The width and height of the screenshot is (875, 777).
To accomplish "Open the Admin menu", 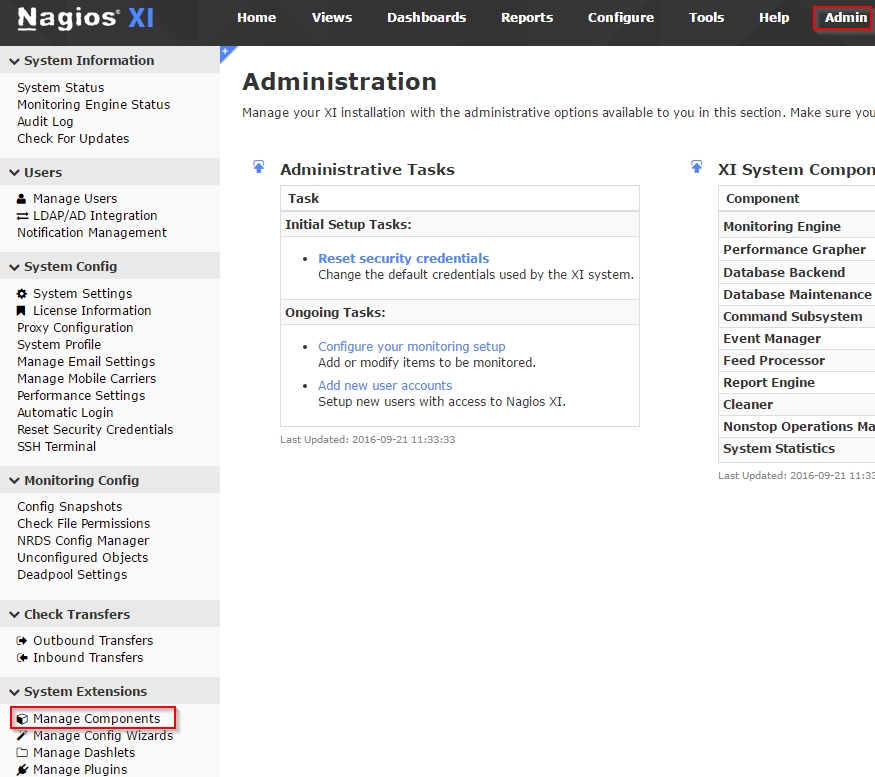I will click(x=844, y=18).
